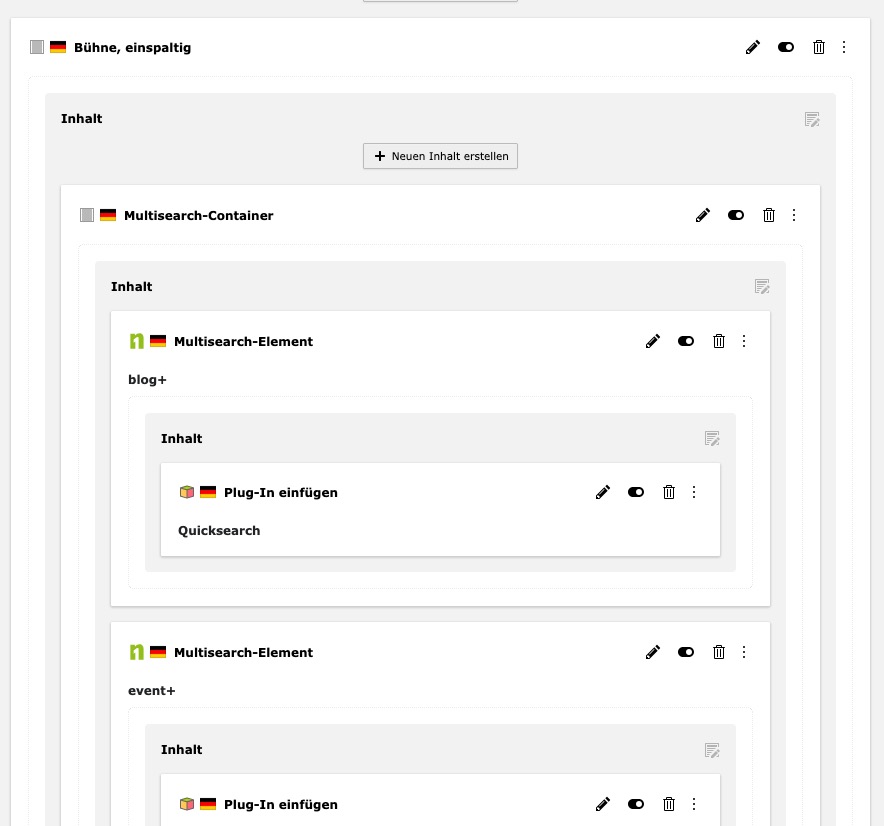Delete the Bühne, einspaltig element

[x=819, y=47]
